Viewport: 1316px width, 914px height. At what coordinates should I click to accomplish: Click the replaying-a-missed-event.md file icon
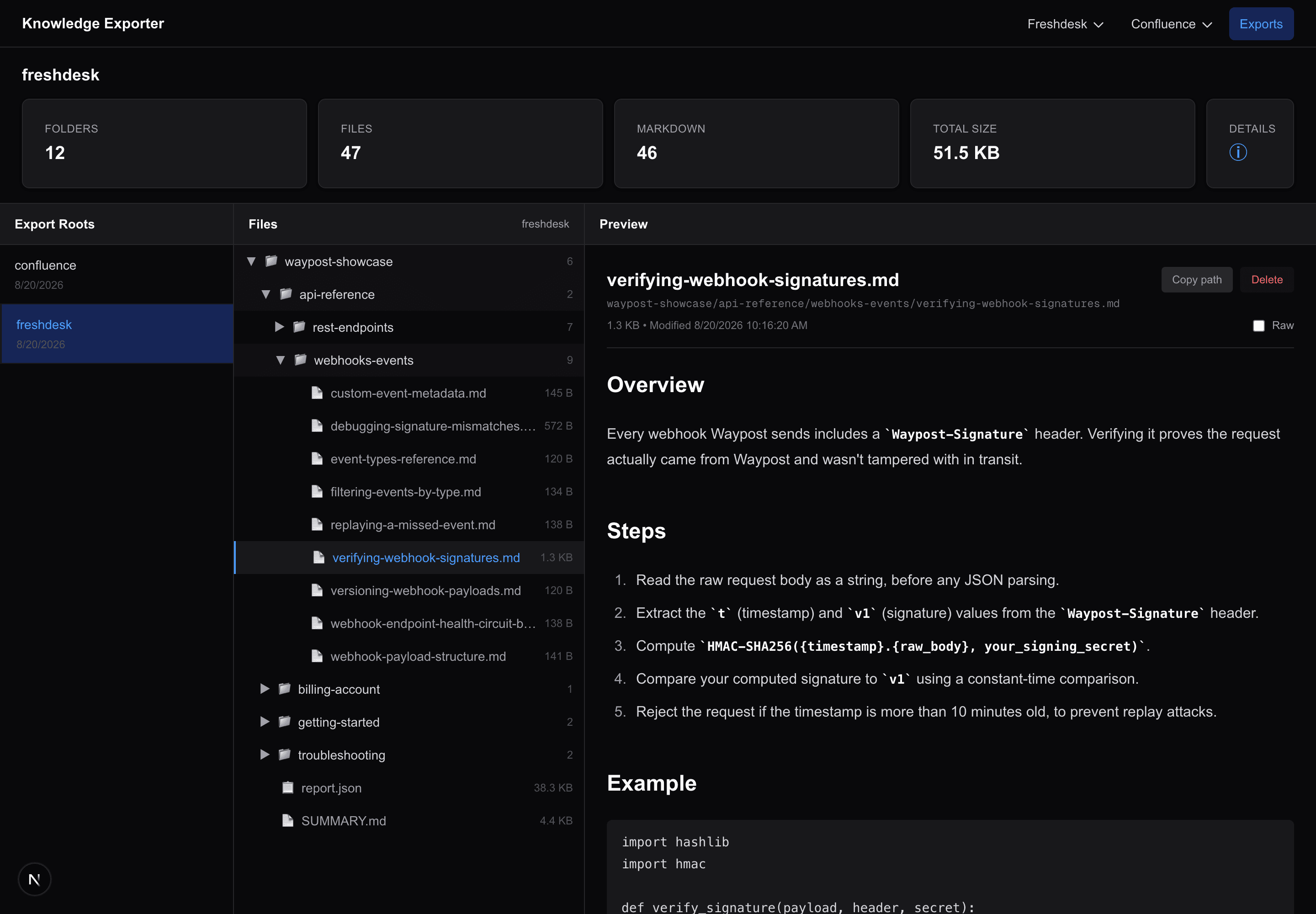point(317,525)
